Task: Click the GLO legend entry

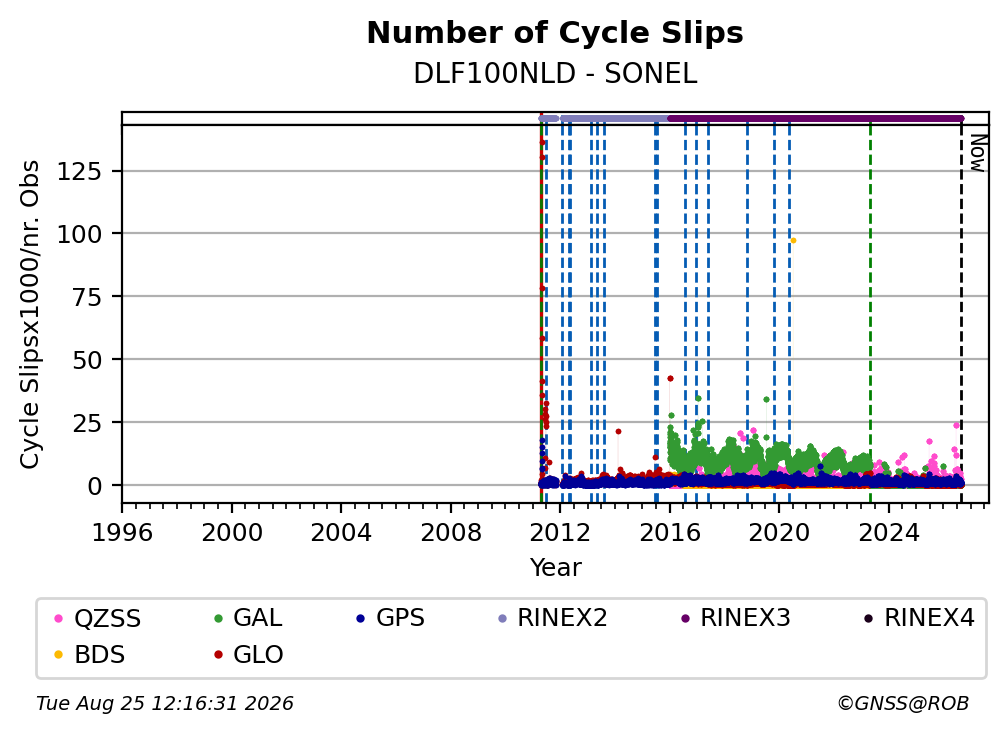Action: pyautogui.click(x=248, y=655)
